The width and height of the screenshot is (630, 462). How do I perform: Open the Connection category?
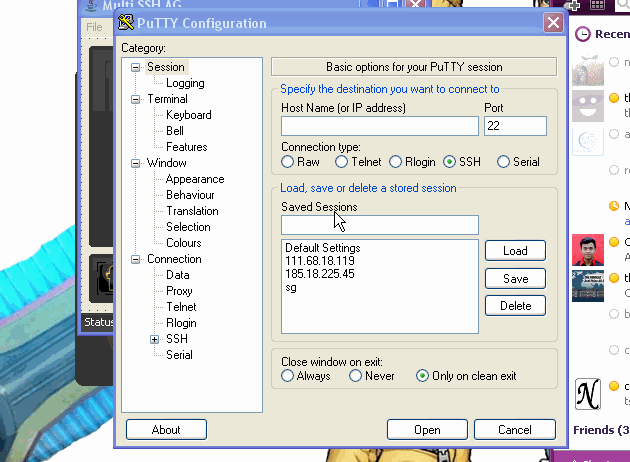coord(174,259)
